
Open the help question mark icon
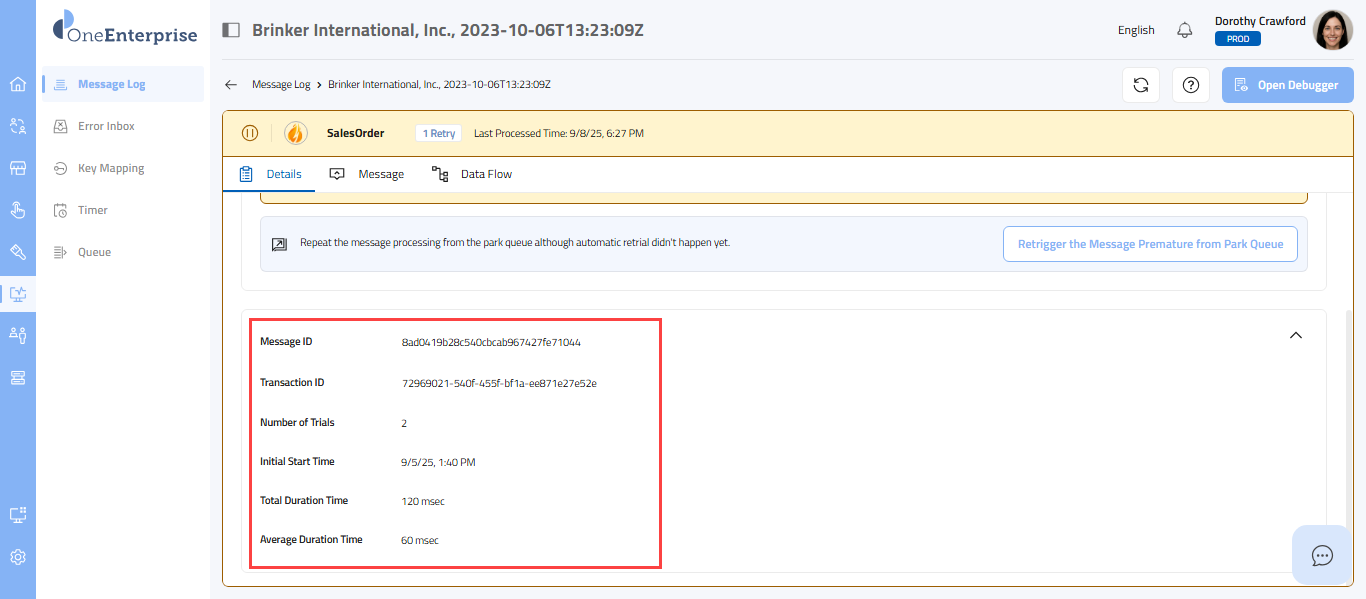1190,85
